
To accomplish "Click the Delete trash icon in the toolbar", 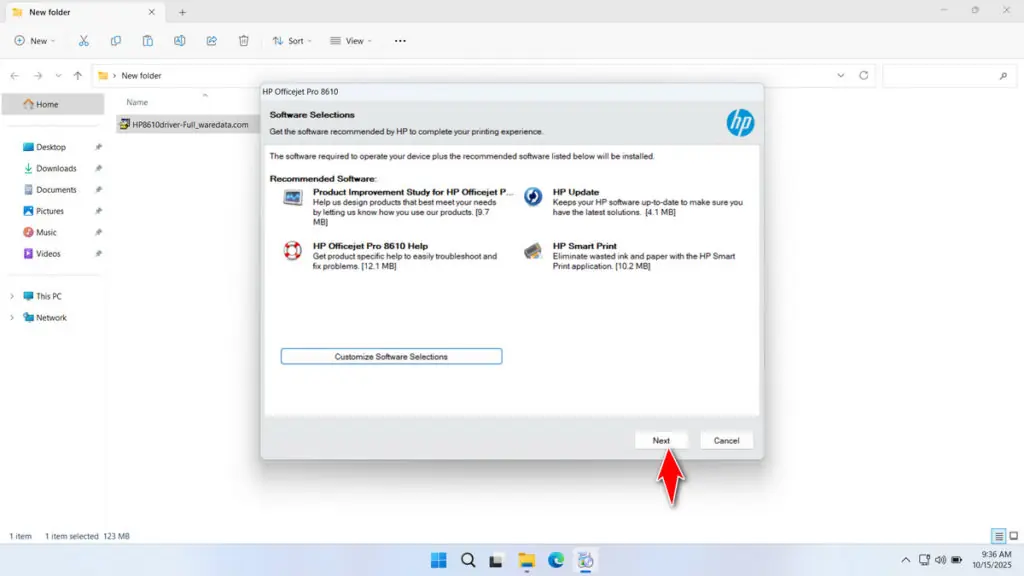I will point(243,40).
